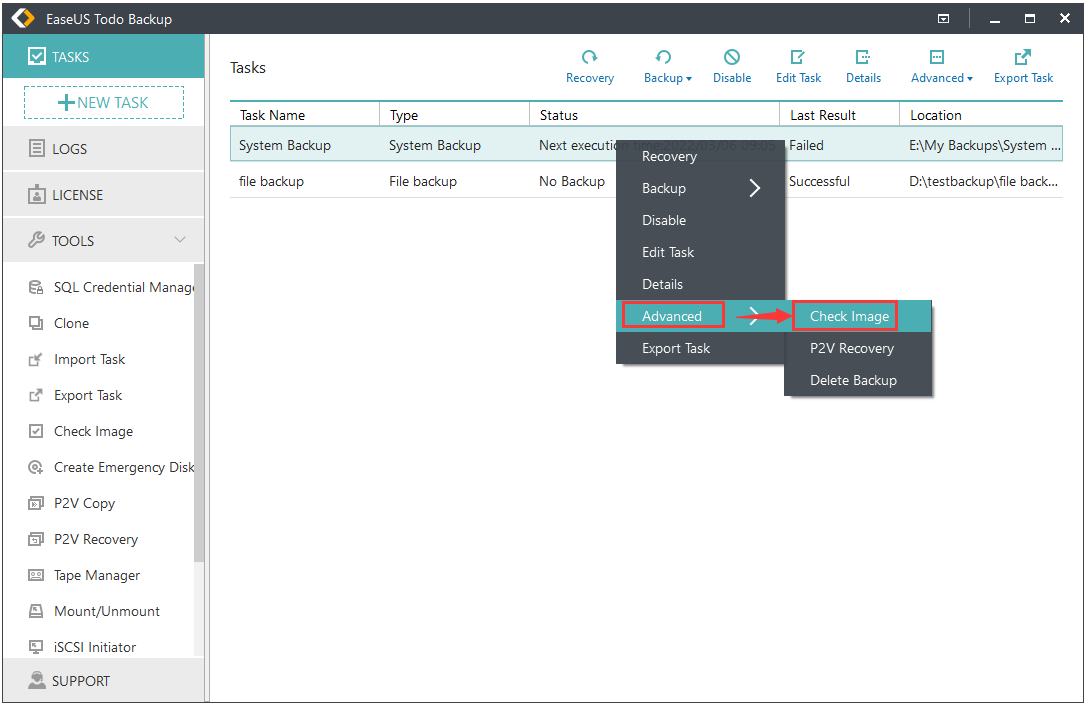1085x704 pixels.
Task: Select Check Image in the Advanced submenu
Action: [x=858, y=316]
